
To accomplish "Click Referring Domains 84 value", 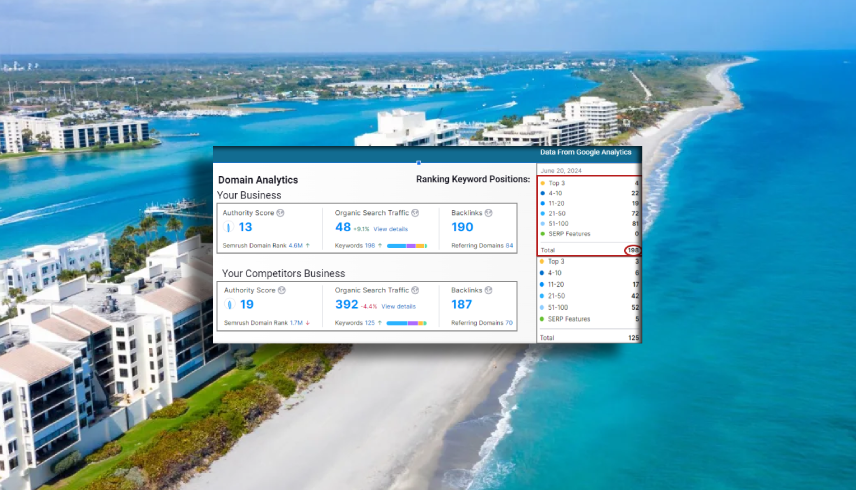I will [509, 245].
